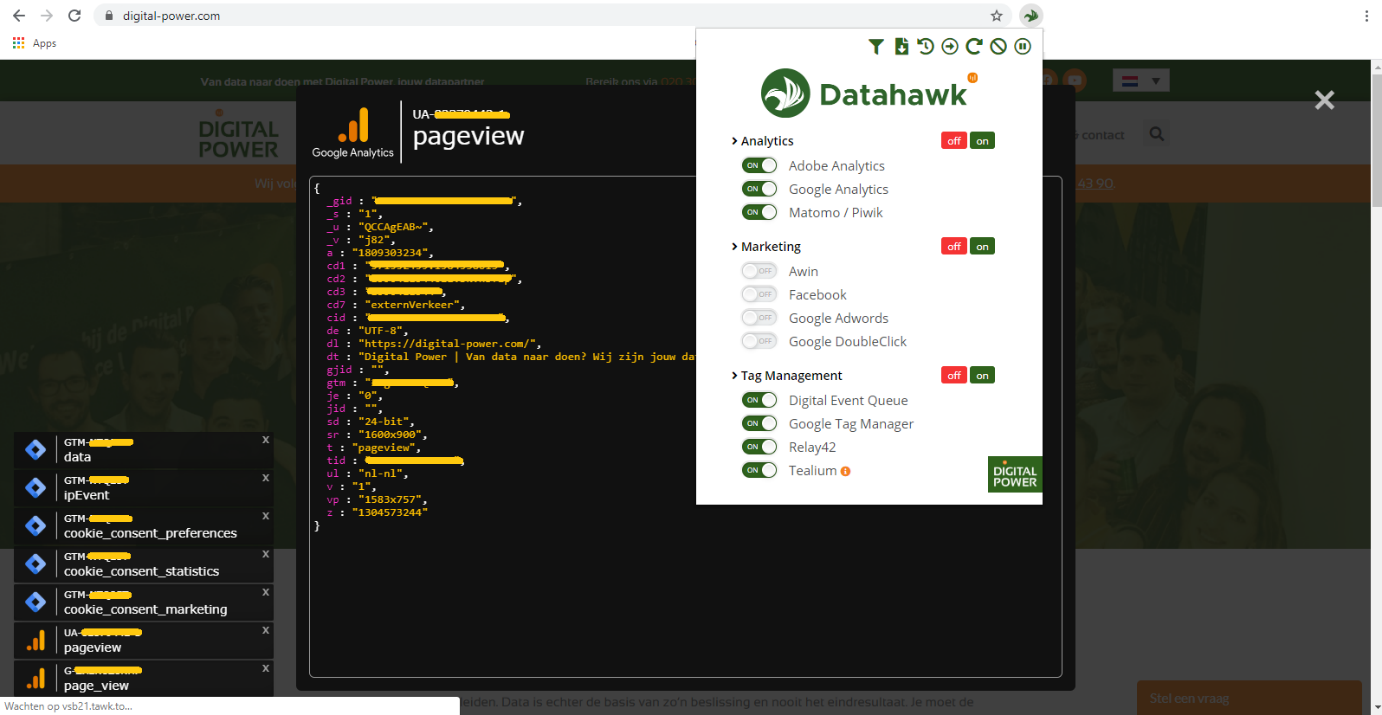Image resolution: width=1382 pixels, height=715 pixels.
Task: Click the refresh arrow icon in Datahawk
Action: pos(974,46)
